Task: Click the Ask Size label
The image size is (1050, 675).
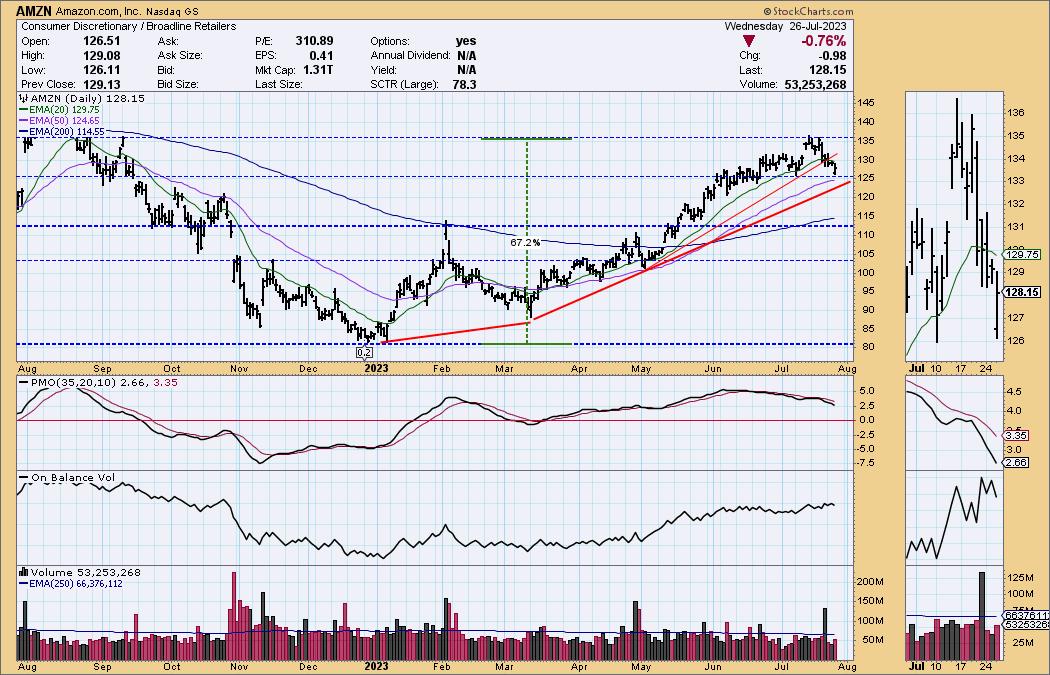Action: (x=179, y=56)
